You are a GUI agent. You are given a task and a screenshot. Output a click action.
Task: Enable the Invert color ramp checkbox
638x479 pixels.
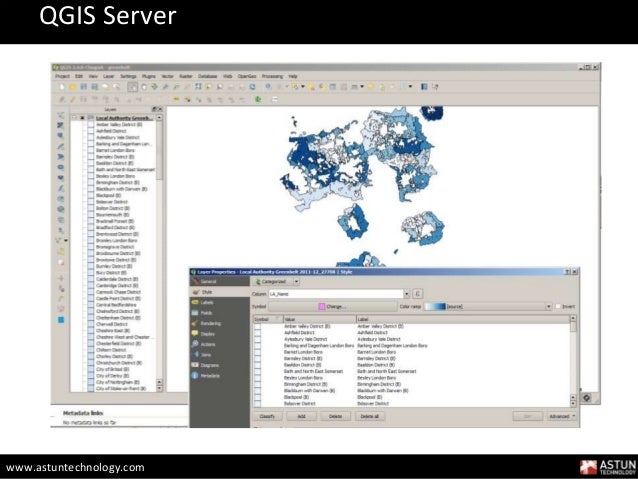click(558, 306)
